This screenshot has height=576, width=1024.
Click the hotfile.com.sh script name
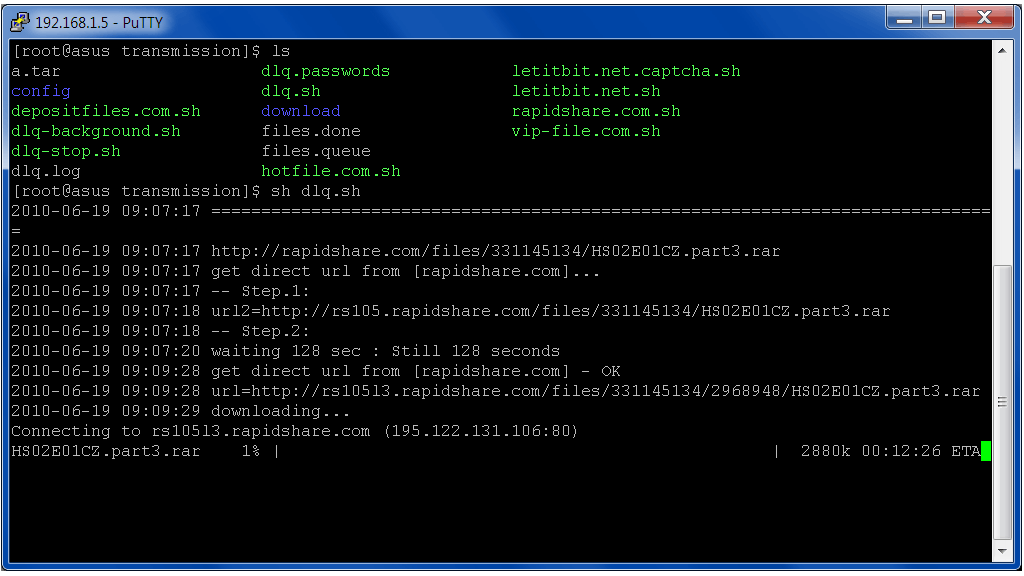click(x=331, y=171)
